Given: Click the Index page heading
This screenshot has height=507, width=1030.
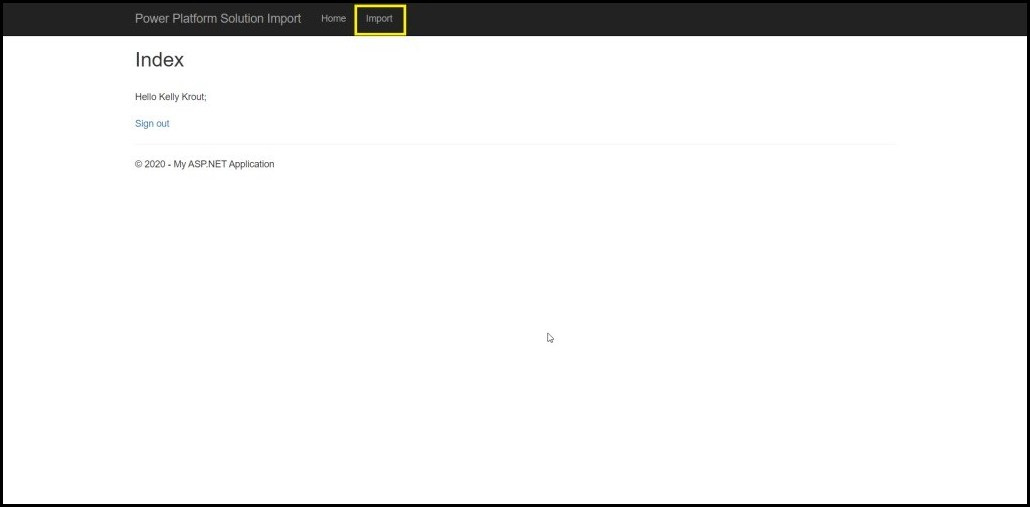Looking at the screenshot, I should [160, 60].
